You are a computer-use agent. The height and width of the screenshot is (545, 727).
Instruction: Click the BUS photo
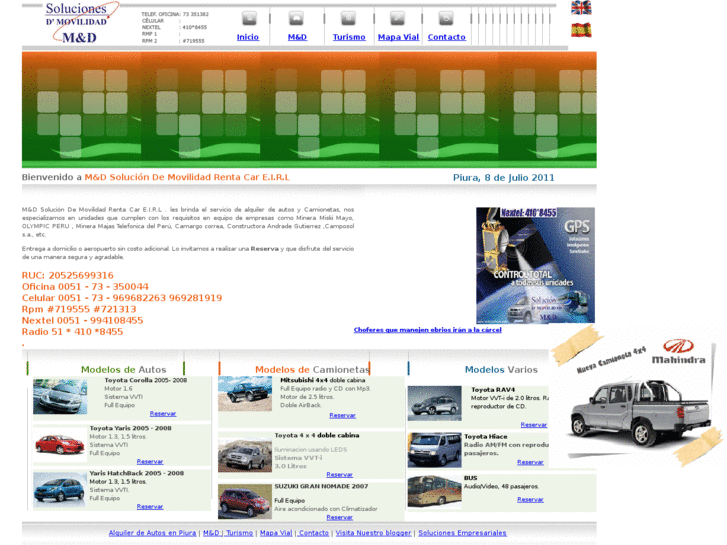(434, 492)
